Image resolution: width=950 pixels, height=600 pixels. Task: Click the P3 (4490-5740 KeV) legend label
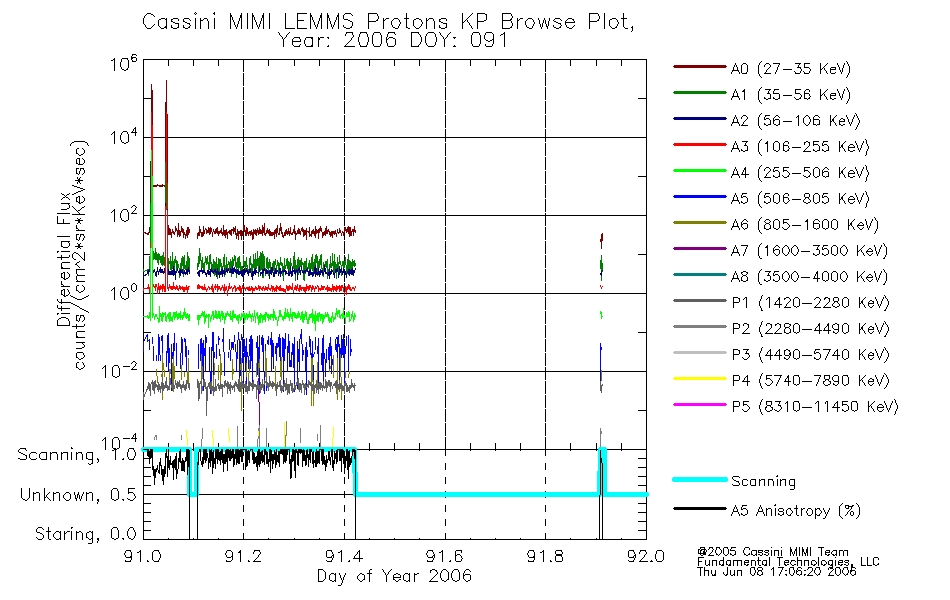click(810, 355)
